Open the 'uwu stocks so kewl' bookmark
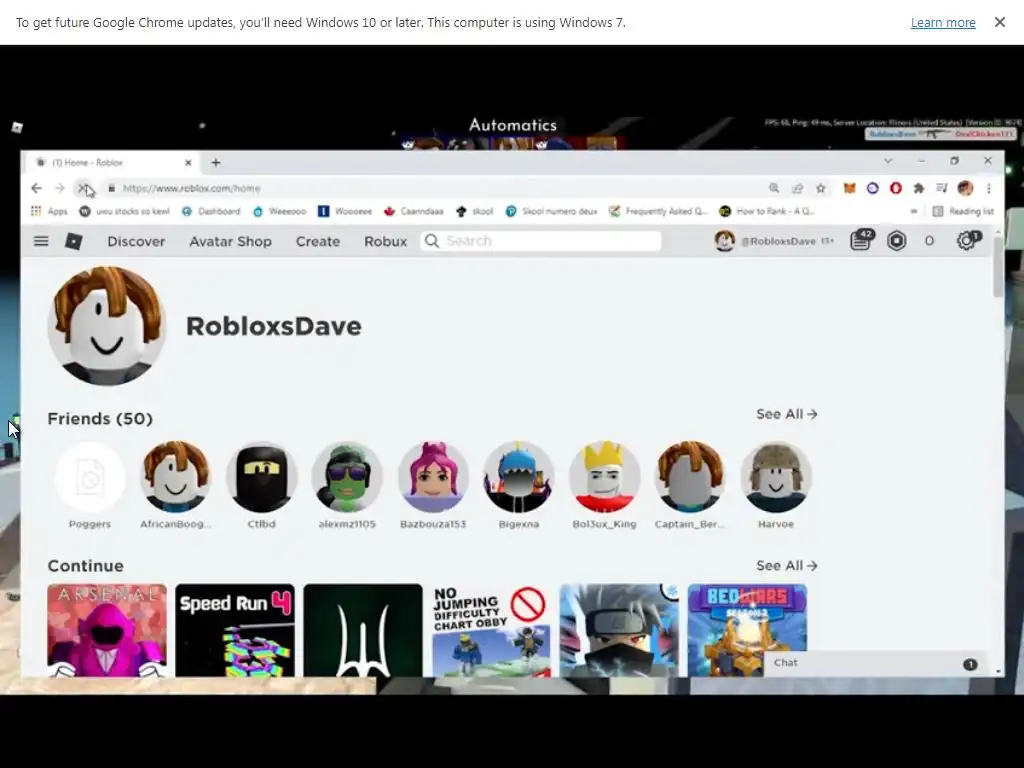The width and height of the screenshot is (1024, 768). click(124, 211)
